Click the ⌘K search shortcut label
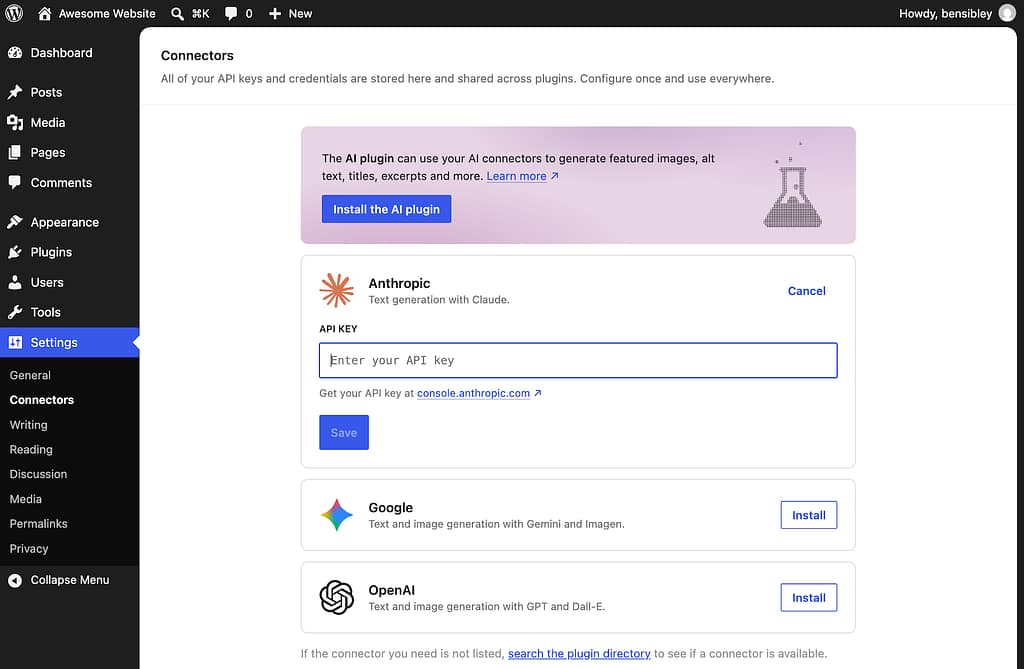Image resolution: width=1024 pixels, height=669 pixels. [200, 14]
